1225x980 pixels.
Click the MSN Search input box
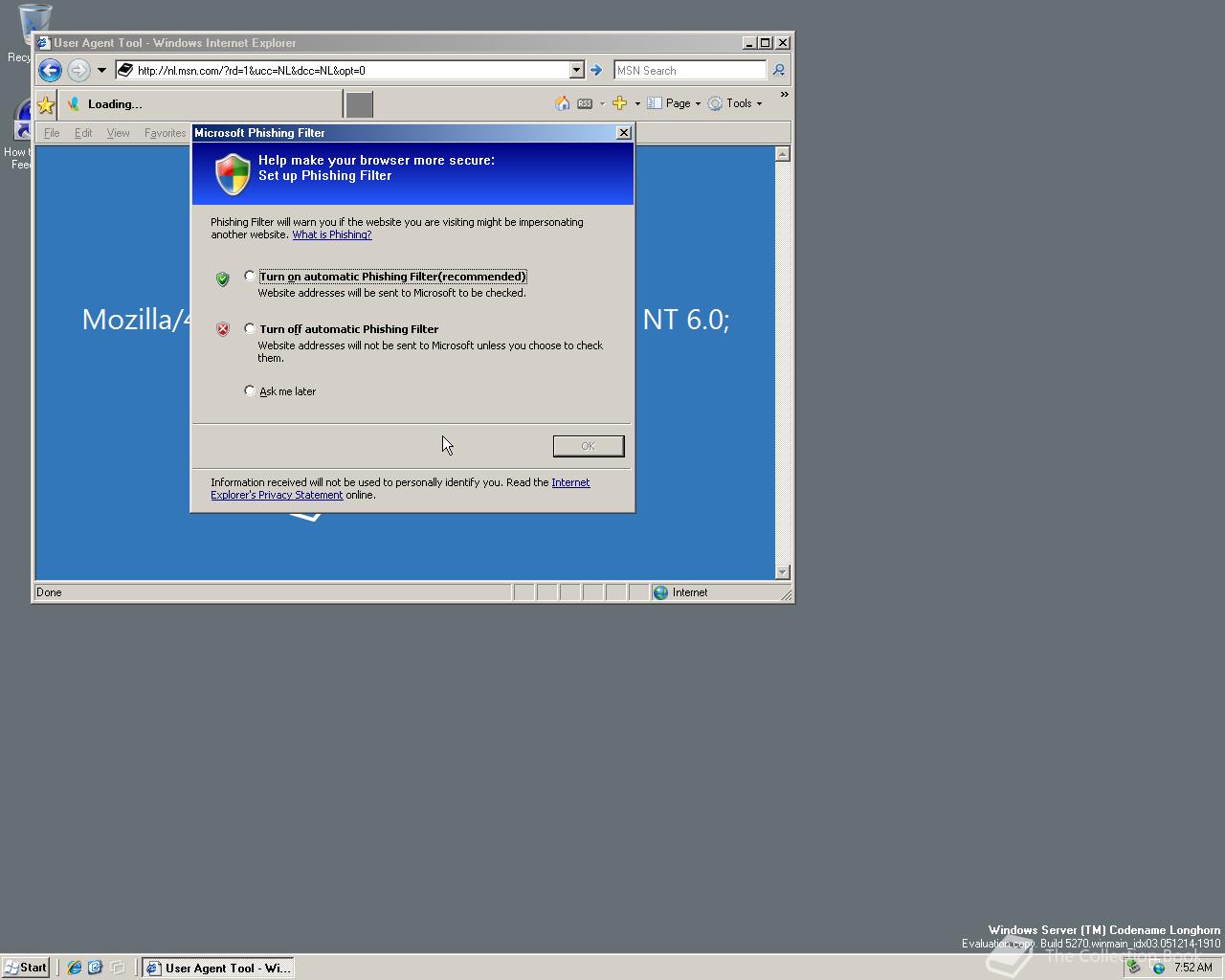[689, 70]
